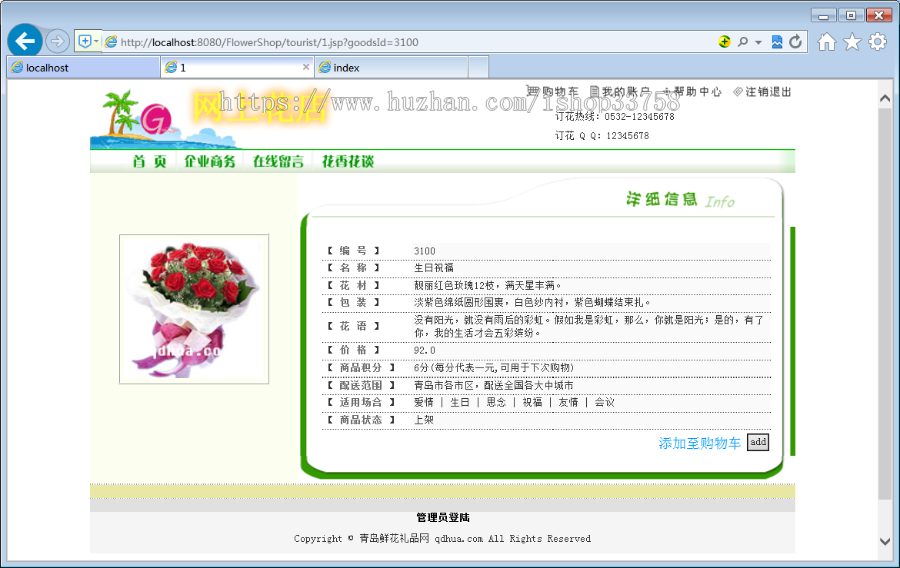
Task: Switch to the index tab
Action: click(391, 68)
